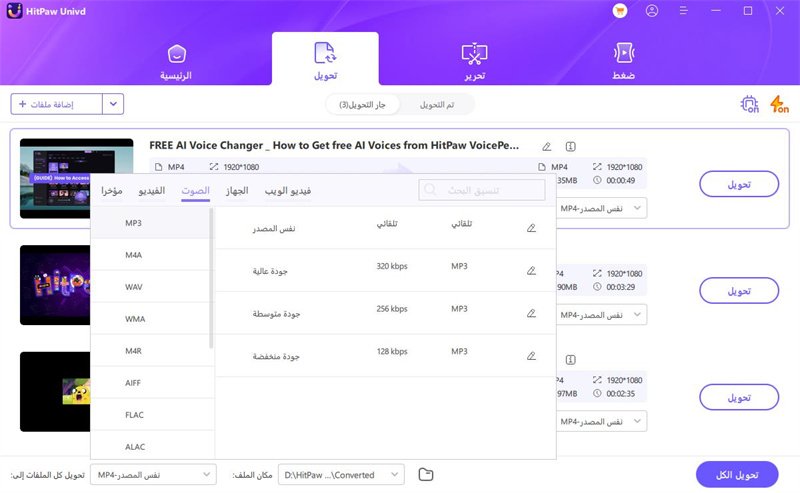Open the Compress (ضغط) module

(624, 60)
